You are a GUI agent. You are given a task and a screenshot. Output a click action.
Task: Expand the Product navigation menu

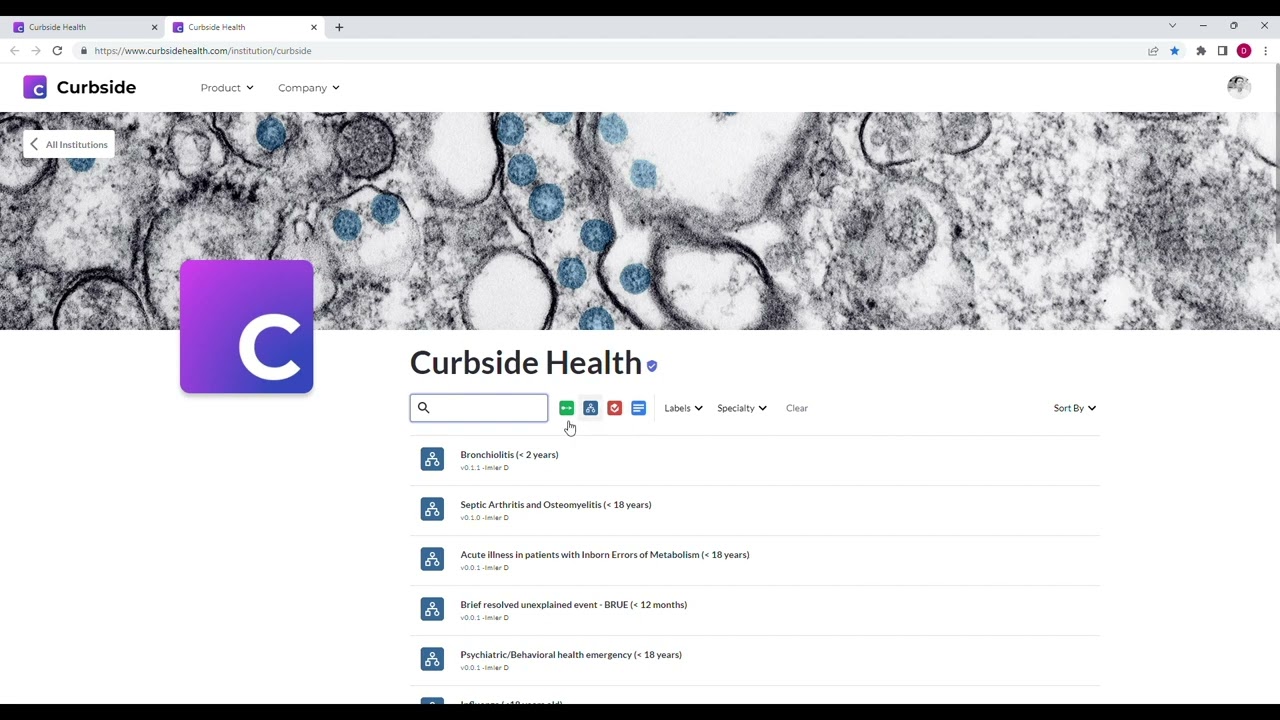227,88
